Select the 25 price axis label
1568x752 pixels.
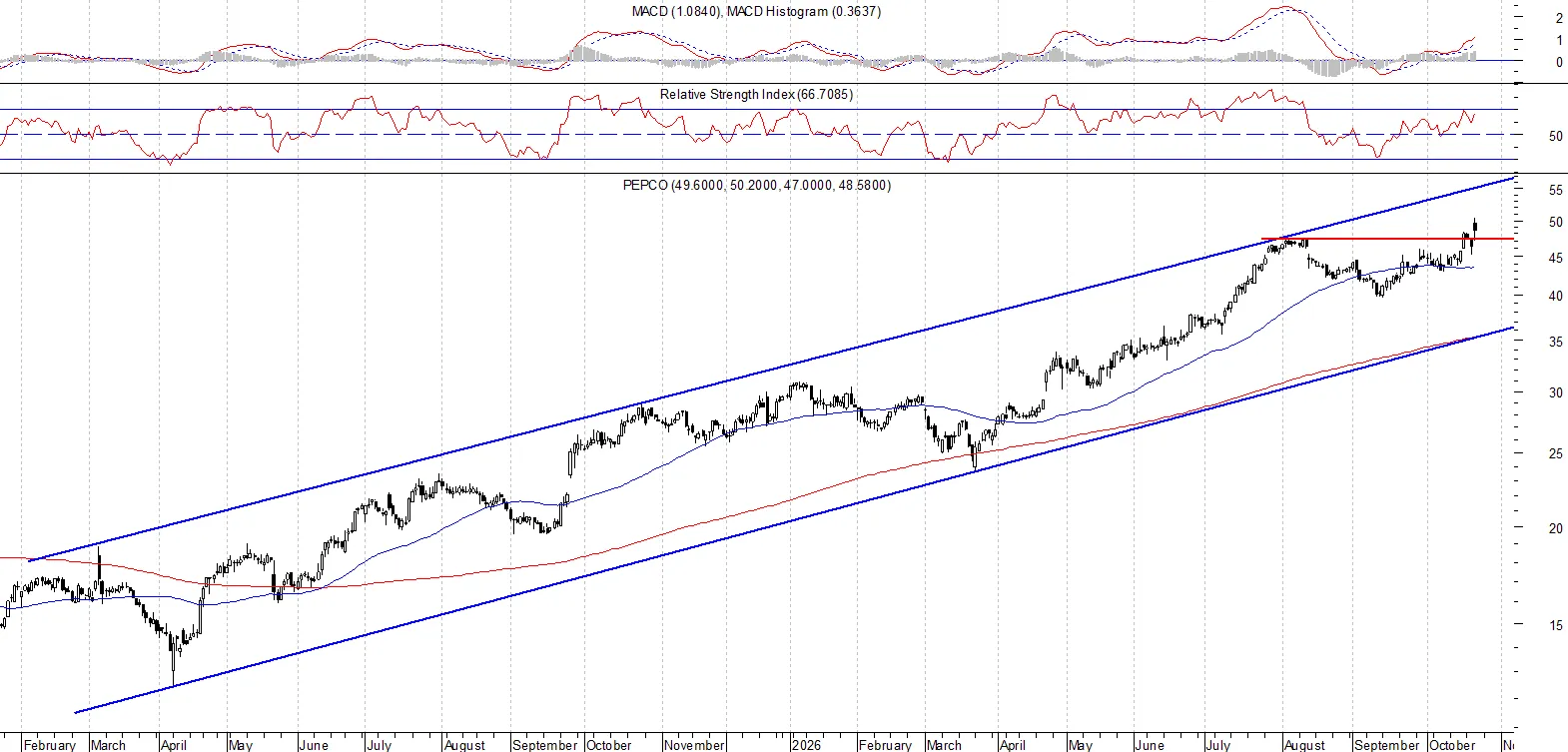coord(1555,453)
